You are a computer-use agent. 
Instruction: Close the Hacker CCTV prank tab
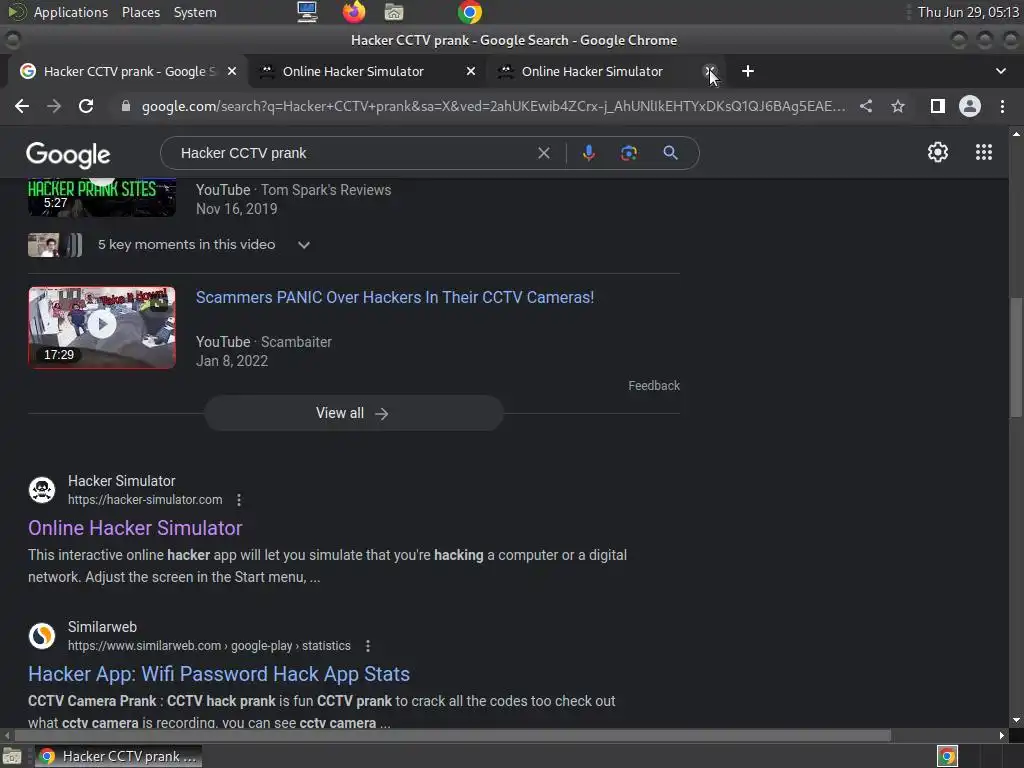tap(232, 71)
